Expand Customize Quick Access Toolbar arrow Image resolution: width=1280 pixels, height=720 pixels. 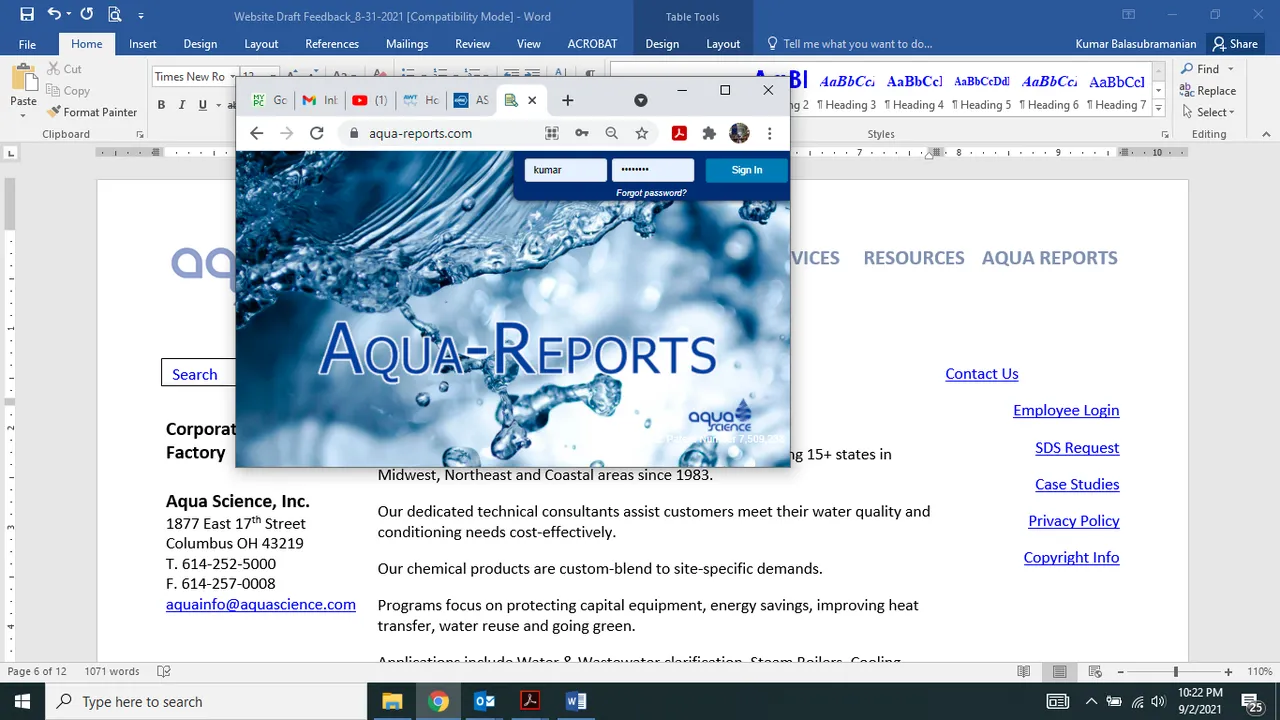click(141, 16)
